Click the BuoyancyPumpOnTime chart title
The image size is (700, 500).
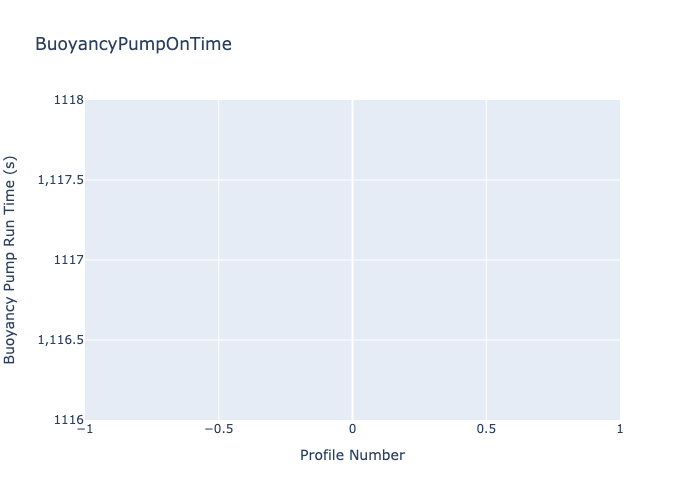click(x=133, y=44)
